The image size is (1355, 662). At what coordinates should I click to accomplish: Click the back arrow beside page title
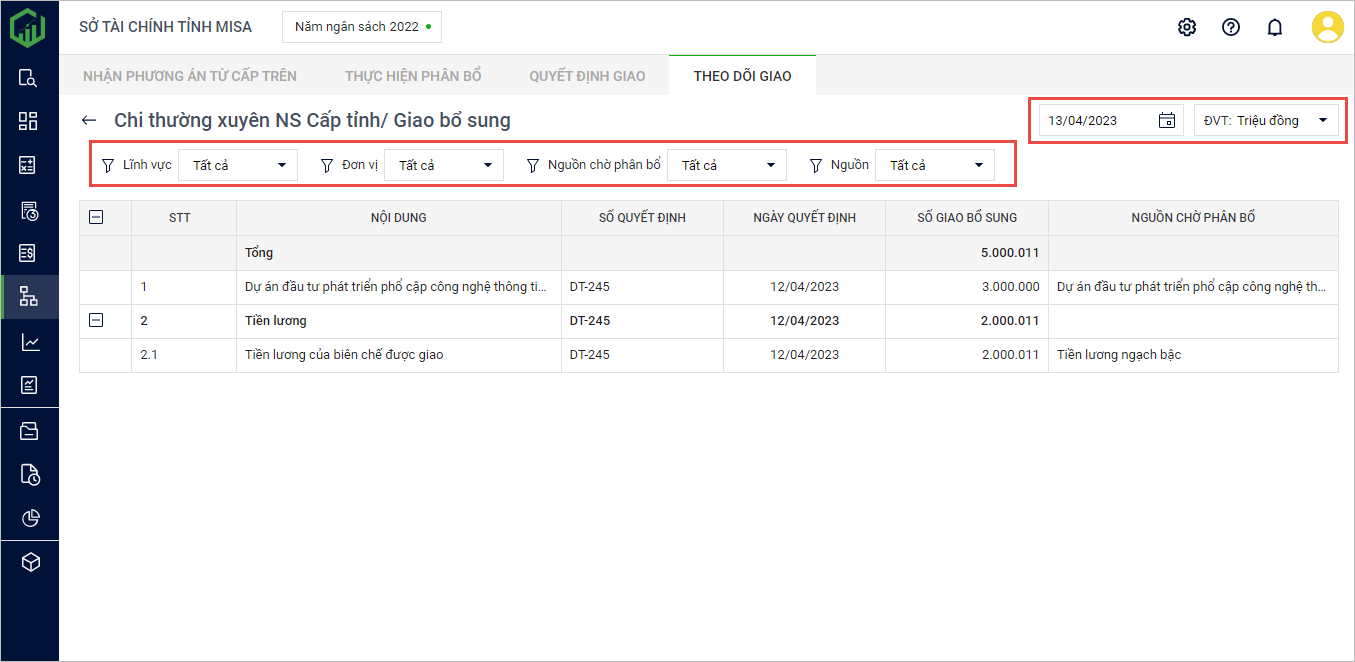tap(89, 121)
